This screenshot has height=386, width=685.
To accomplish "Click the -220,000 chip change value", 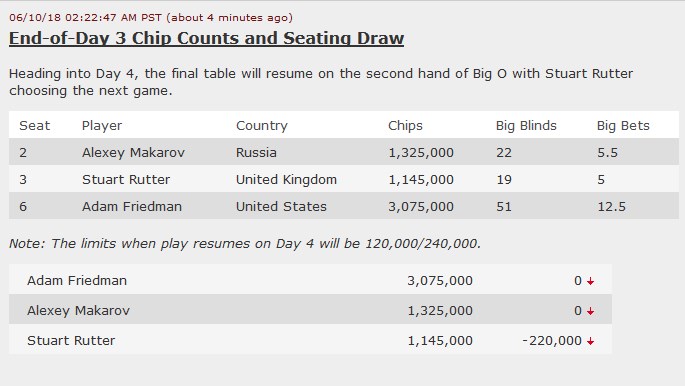I will point(552,341).
